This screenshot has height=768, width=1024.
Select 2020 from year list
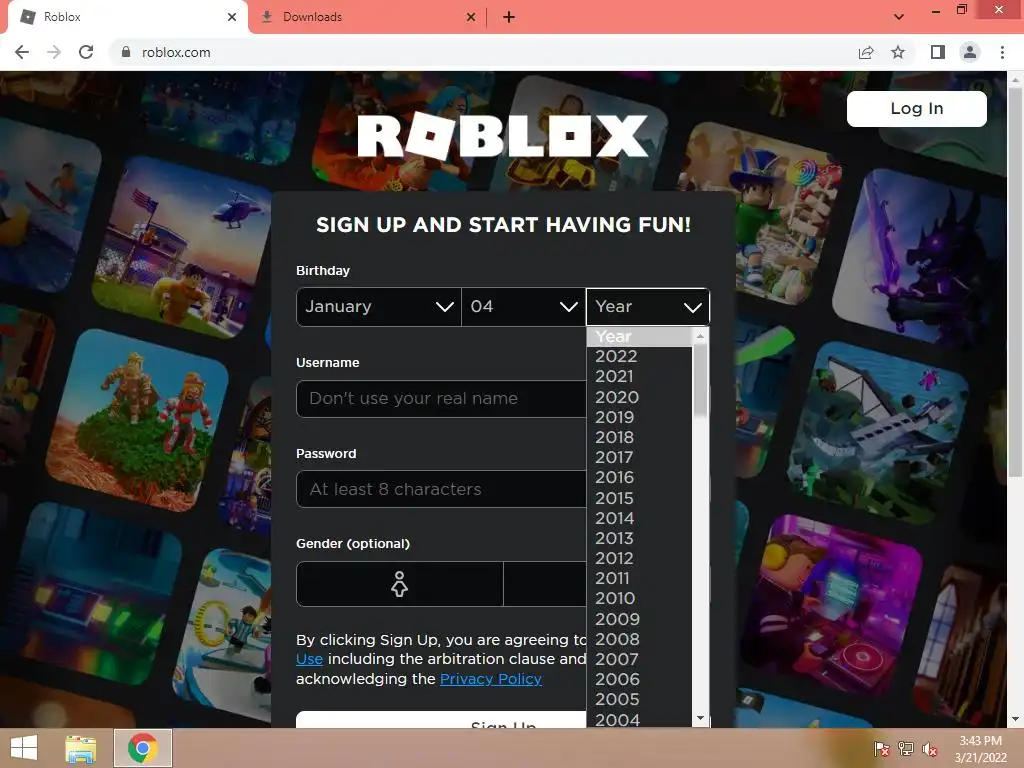[639, 397]
